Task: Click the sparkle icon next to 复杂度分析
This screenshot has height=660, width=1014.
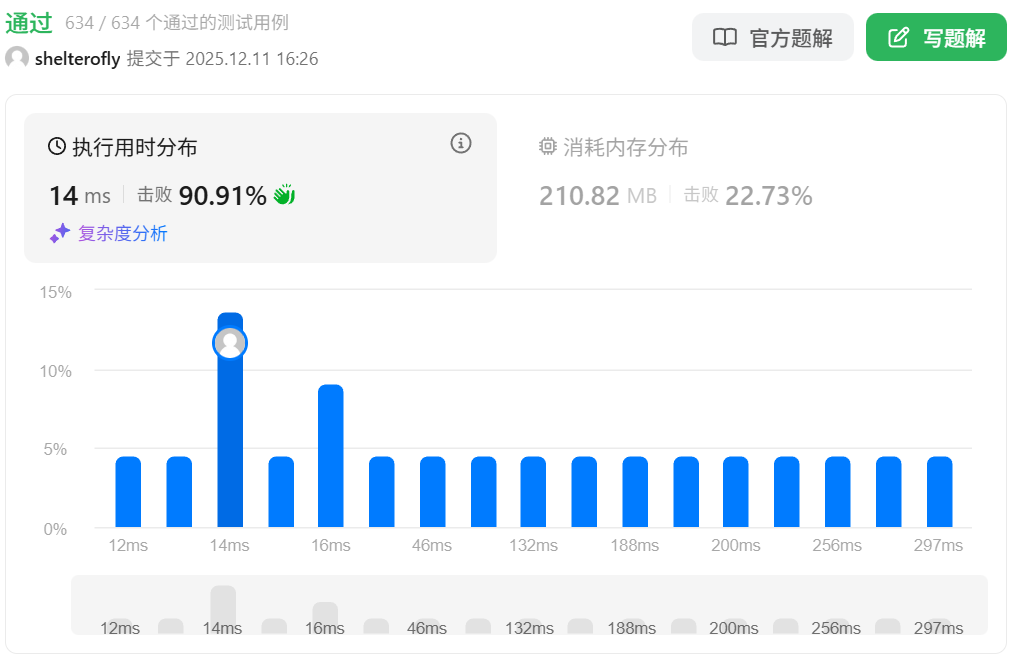Action: (60, 233)
